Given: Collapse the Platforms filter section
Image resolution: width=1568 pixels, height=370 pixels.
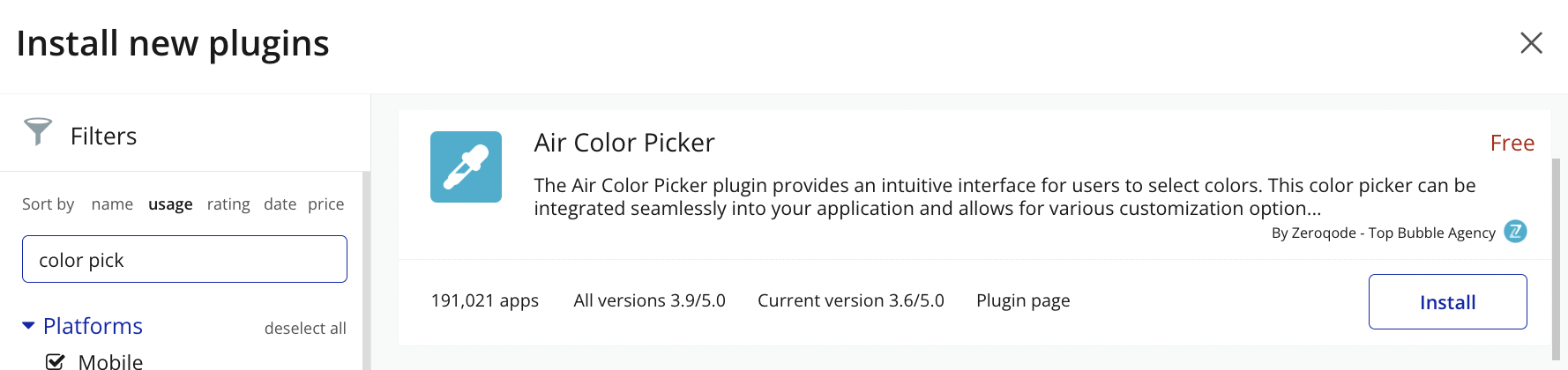Looking at the screenshot, I should point(29,326).
